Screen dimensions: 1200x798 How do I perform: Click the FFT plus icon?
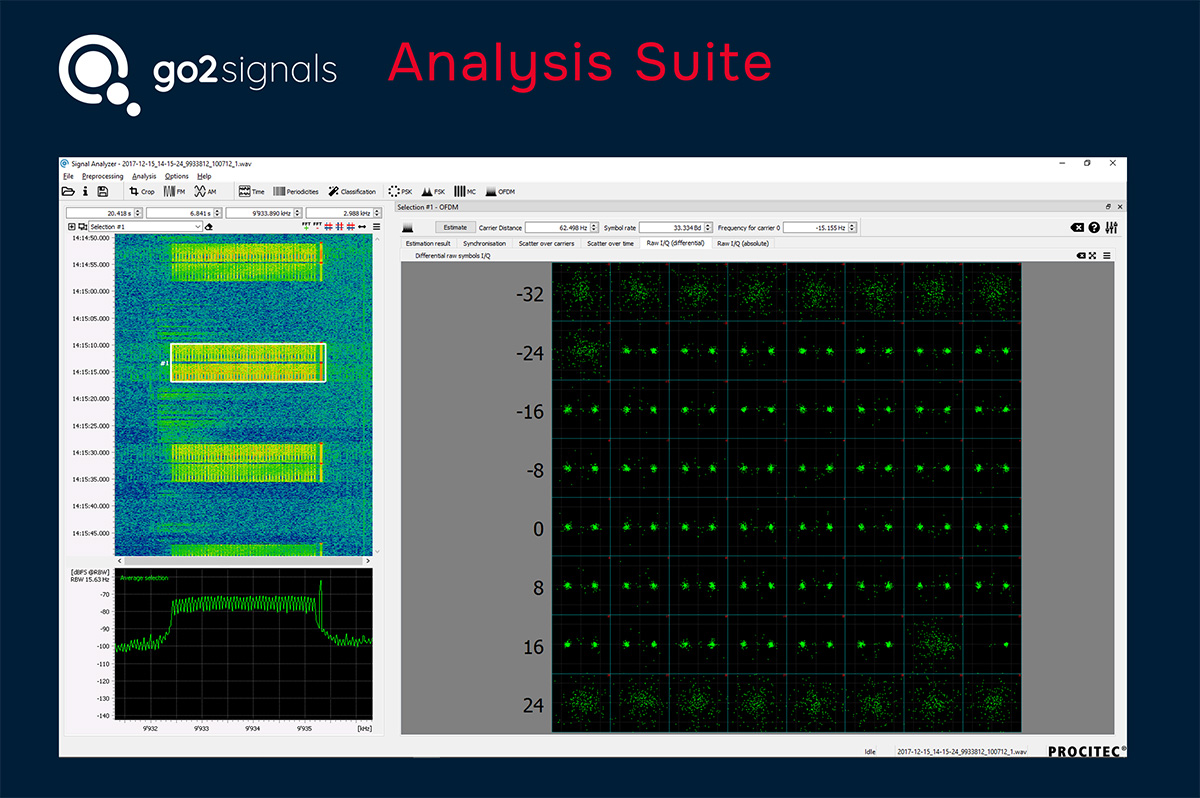tap(306, 227)
